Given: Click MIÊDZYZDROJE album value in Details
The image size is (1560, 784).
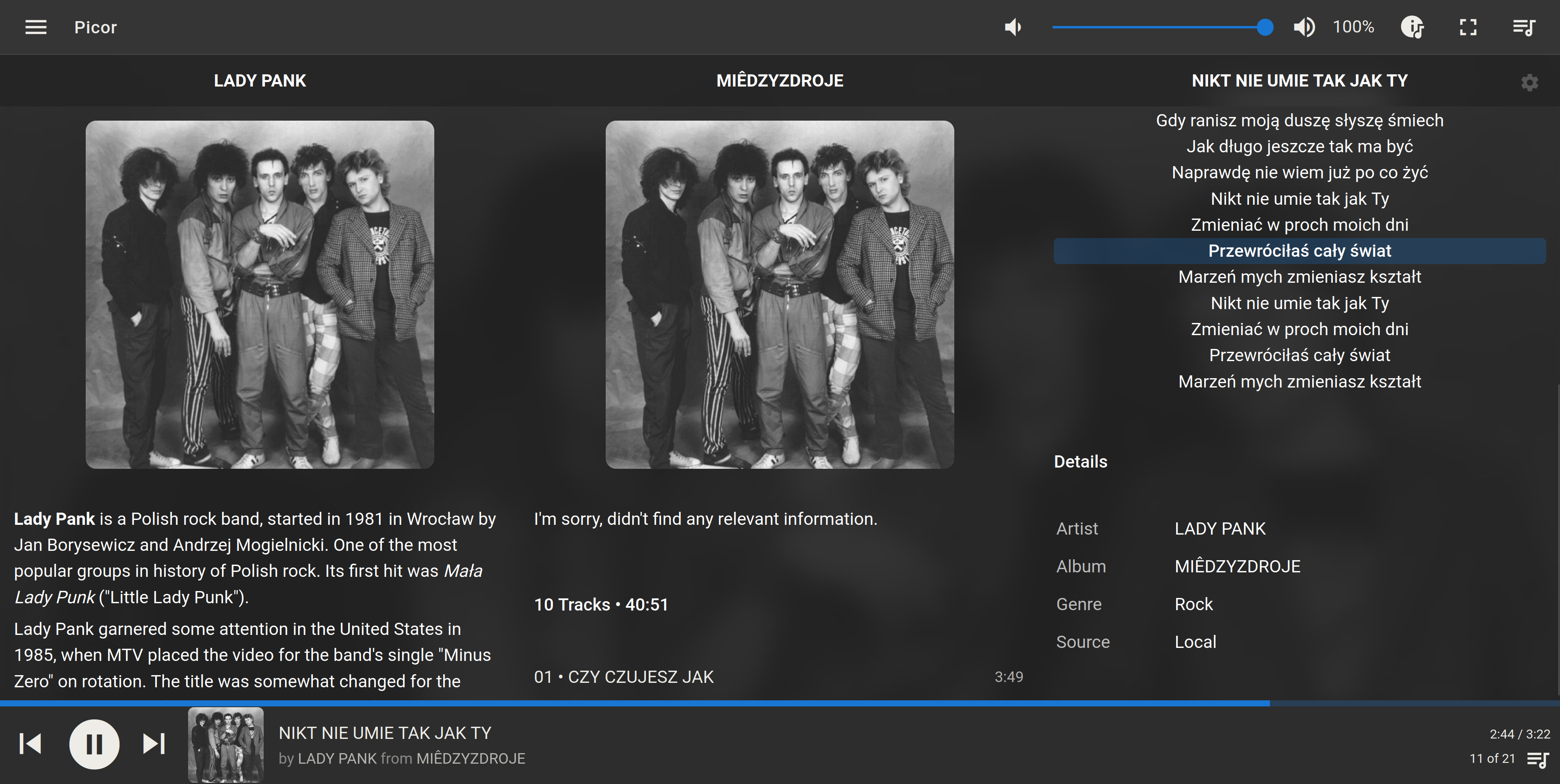Looking at the screenshot, I should pos(1237,566).
